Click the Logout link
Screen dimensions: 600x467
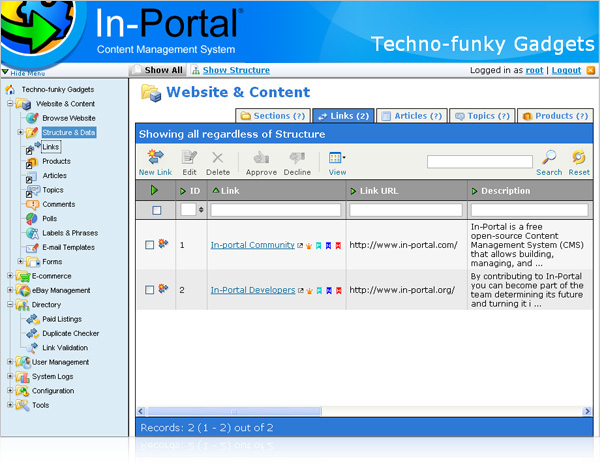[x=566, y=70]
